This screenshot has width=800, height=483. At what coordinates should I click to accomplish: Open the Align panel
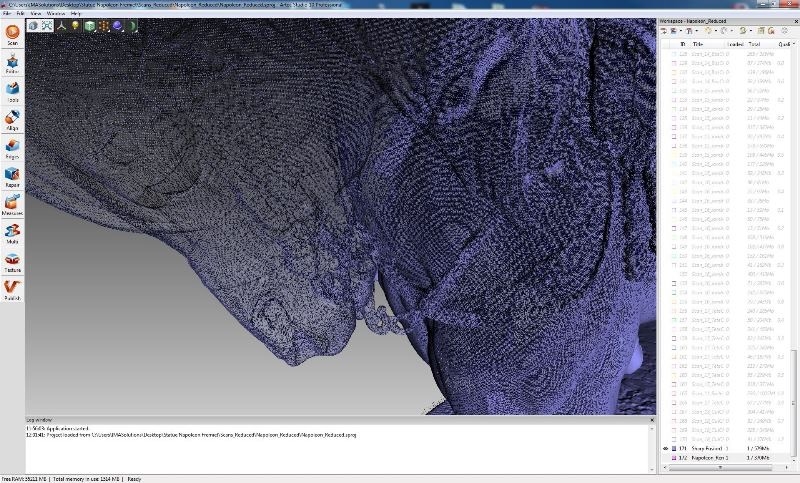12,120
